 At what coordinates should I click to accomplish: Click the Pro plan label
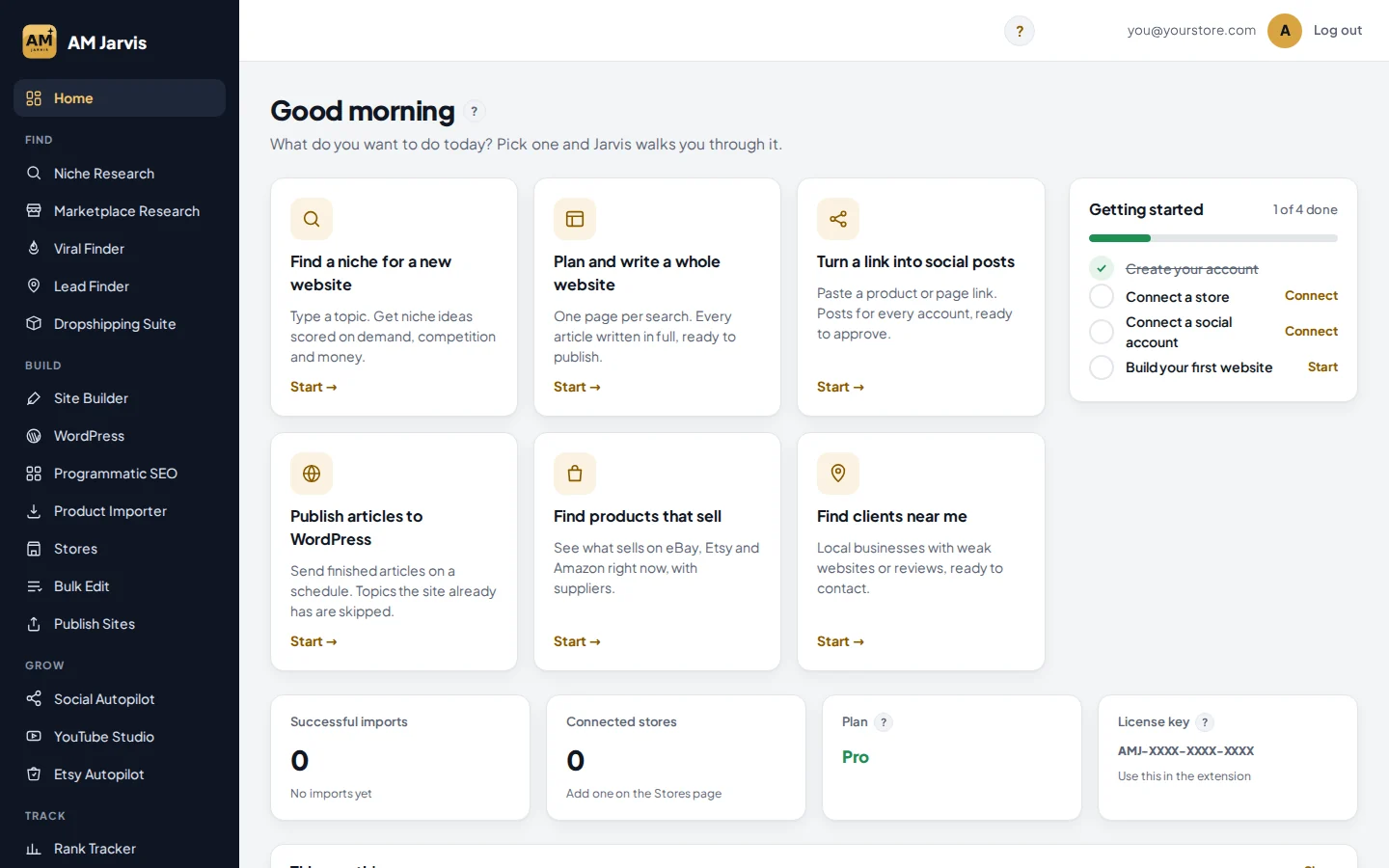pos(856,757)
